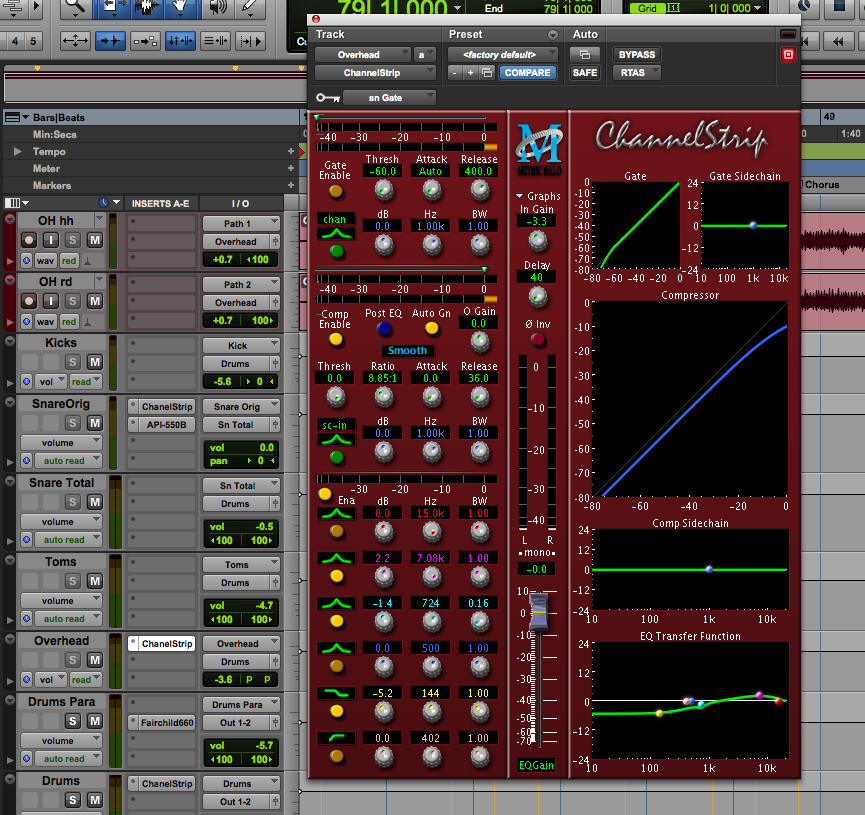Click the Smooth compressor mode button
This screenshot has height=815, width=865.
click(x=407, y=350)
